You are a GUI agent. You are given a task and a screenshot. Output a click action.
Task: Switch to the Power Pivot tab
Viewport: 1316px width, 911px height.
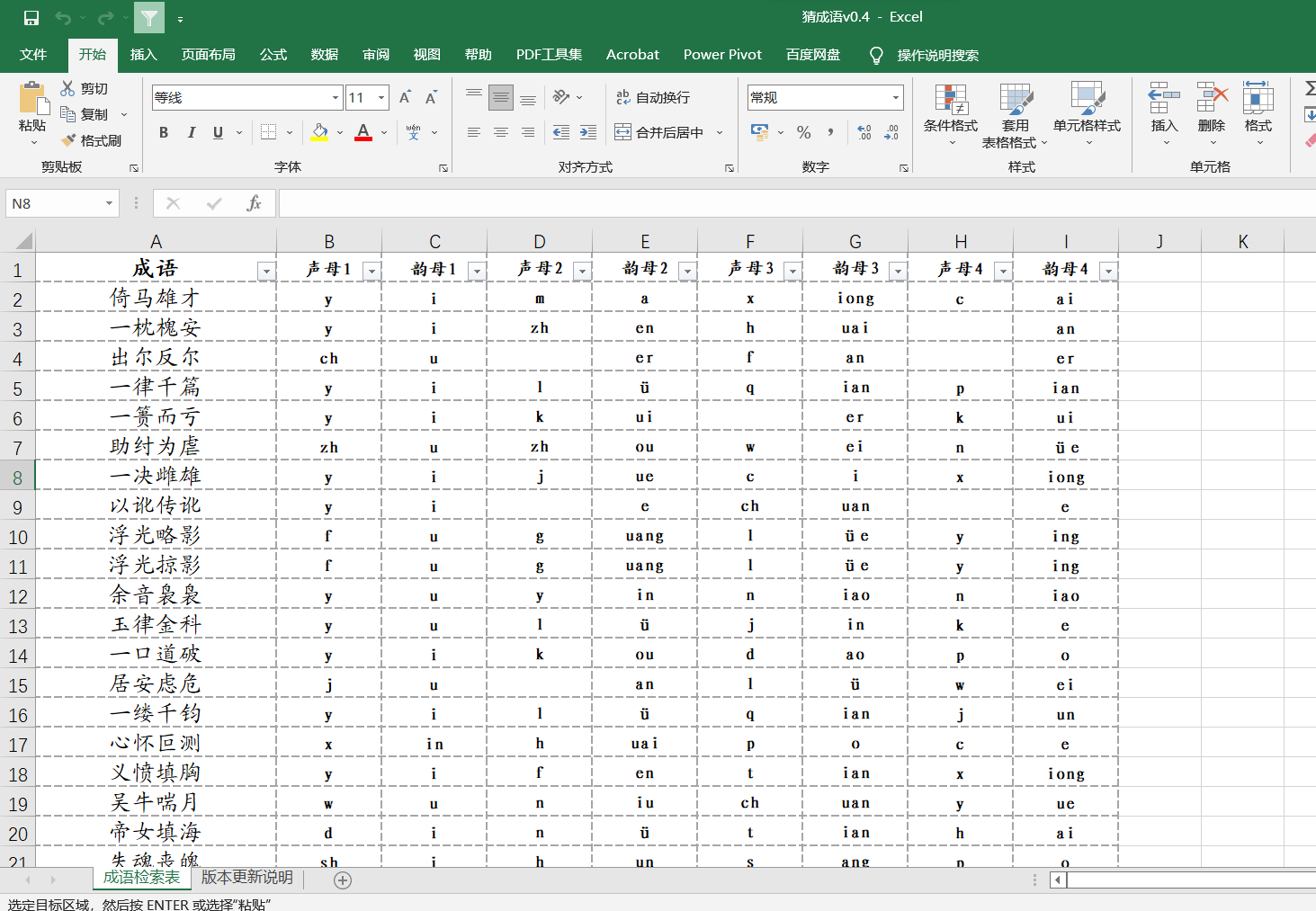point(722,55)
